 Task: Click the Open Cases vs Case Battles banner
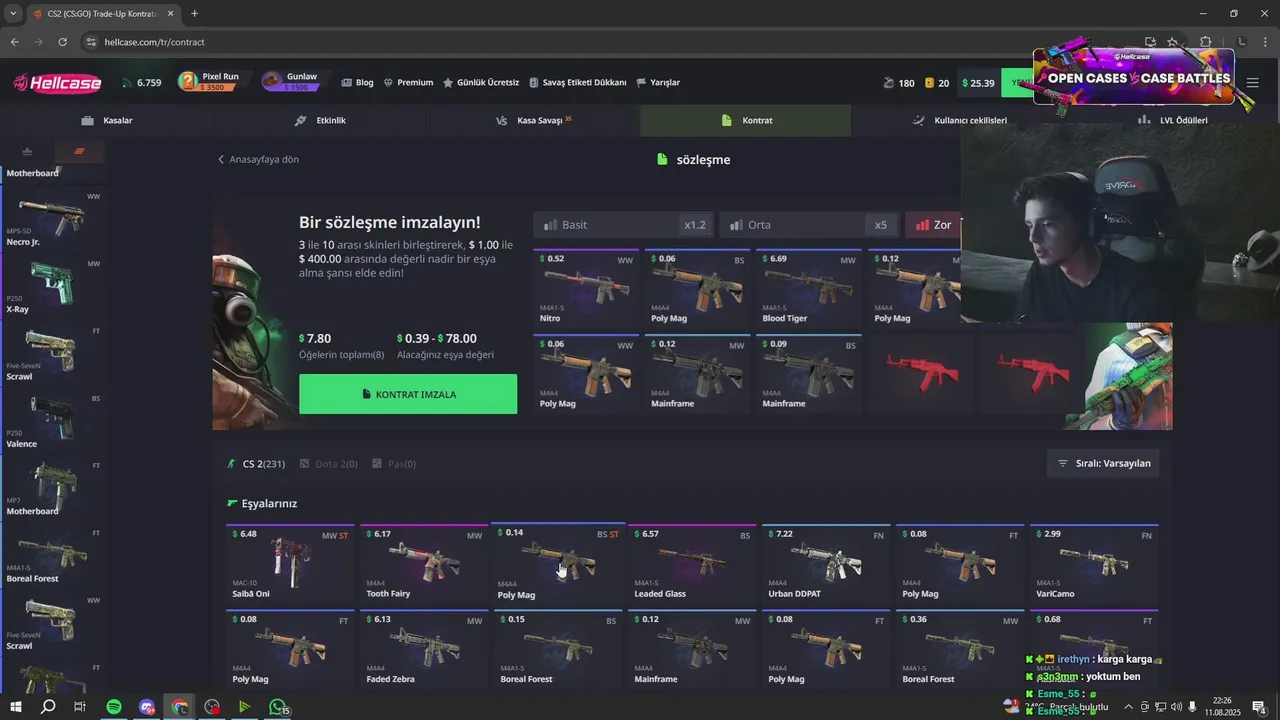(1132, 77)
